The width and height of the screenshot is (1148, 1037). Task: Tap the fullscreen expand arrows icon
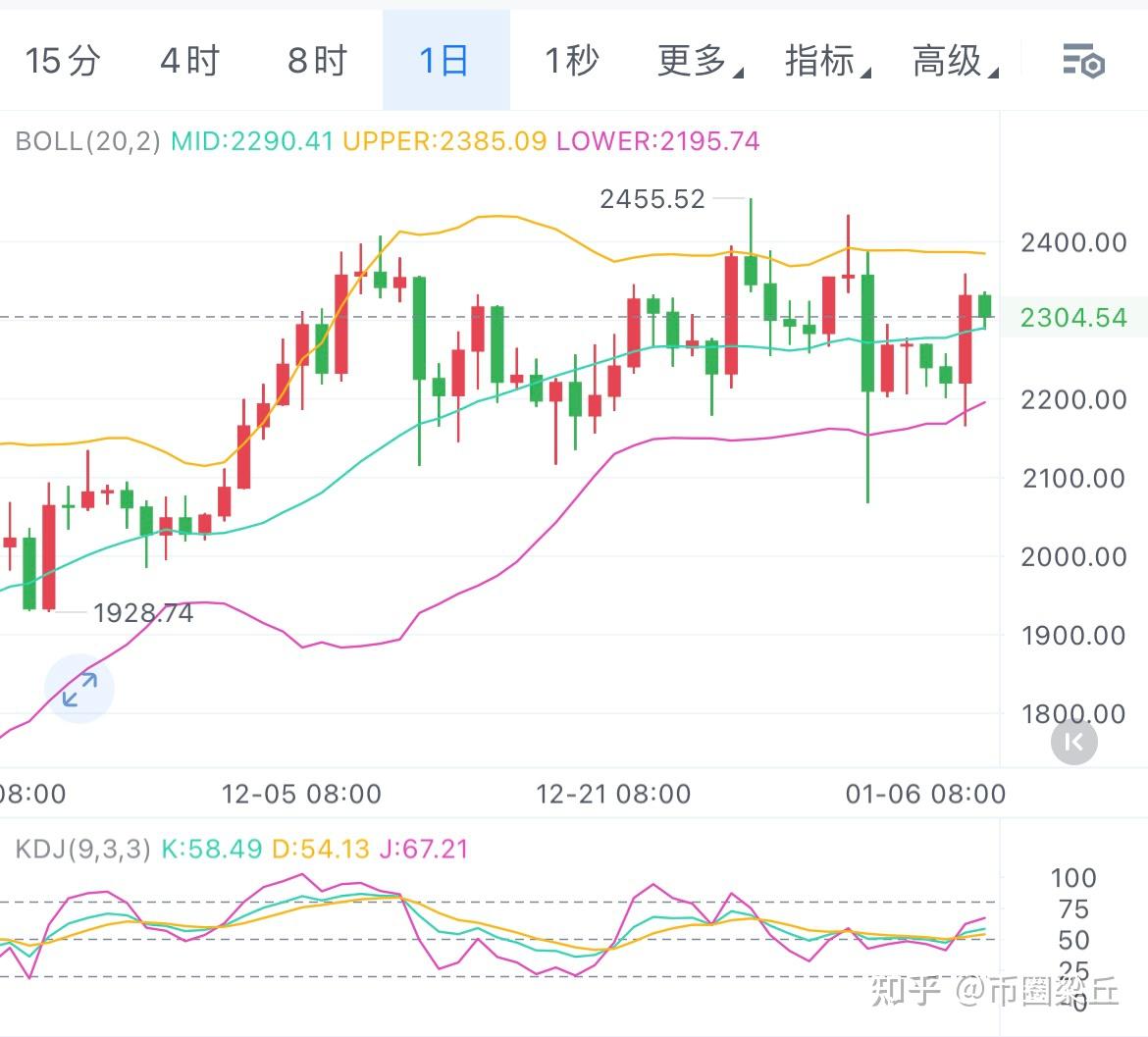pyautogui.click(x=79, y=690)
